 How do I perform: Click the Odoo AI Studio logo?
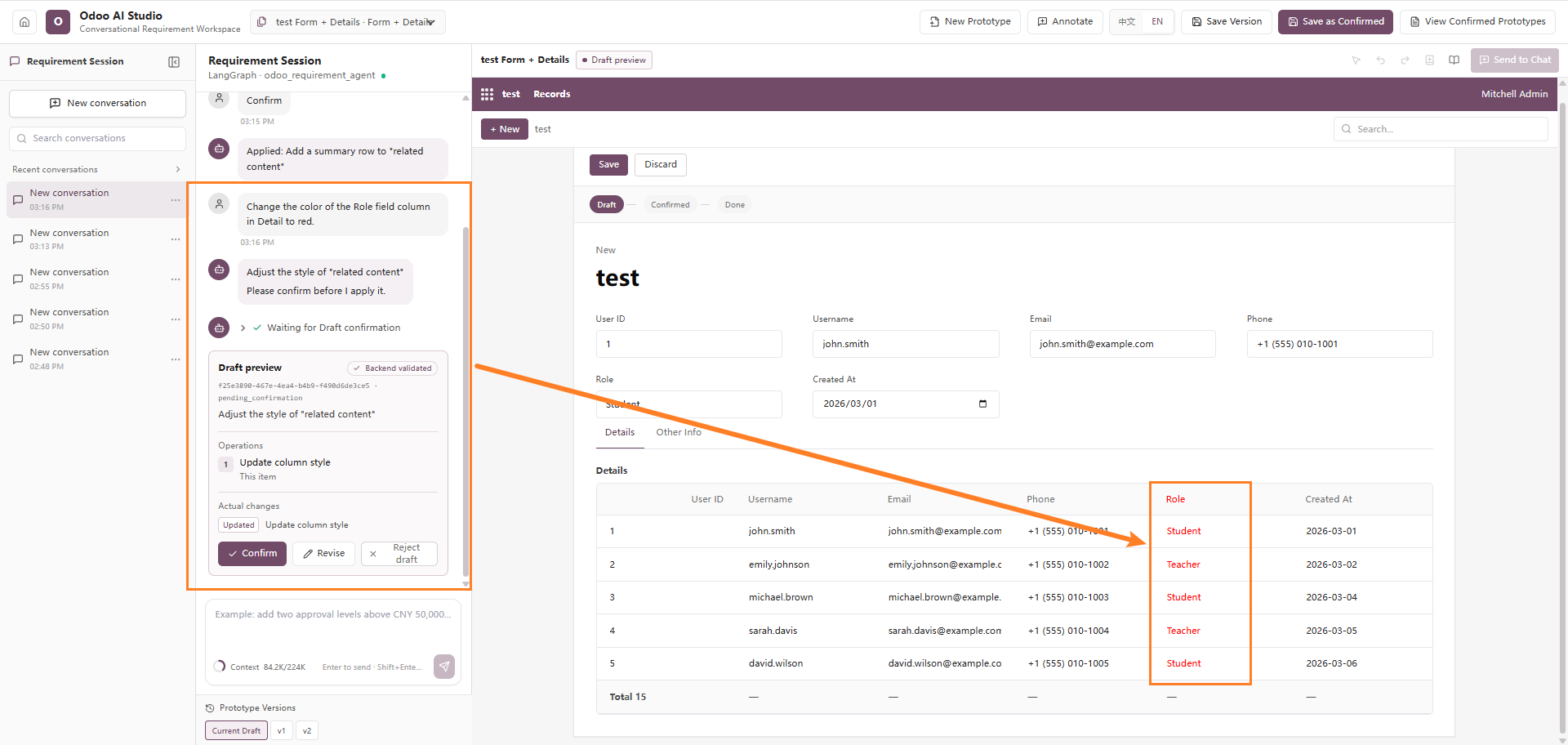58,22
